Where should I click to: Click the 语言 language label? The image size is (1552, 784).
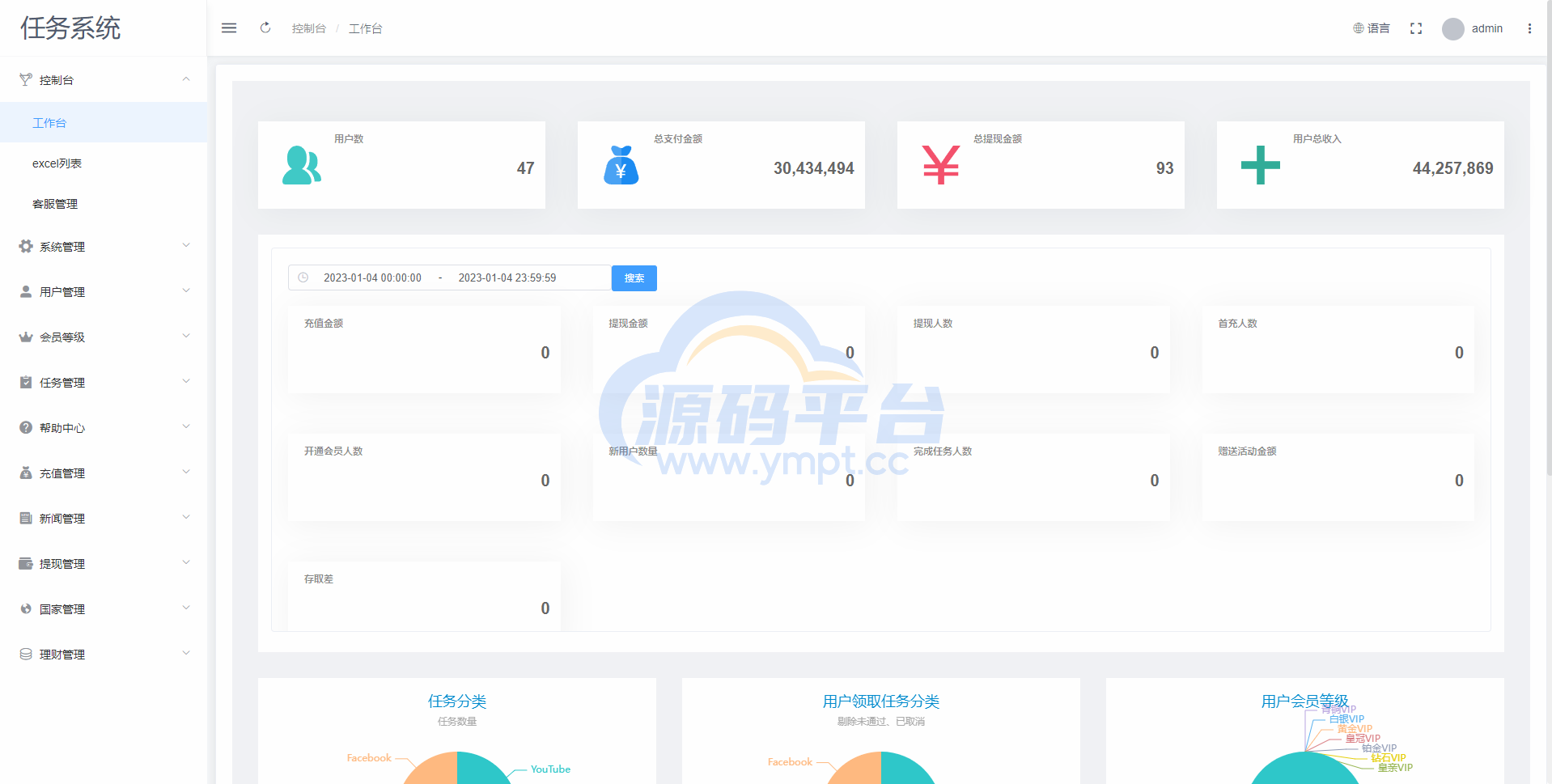point(1379,28)
